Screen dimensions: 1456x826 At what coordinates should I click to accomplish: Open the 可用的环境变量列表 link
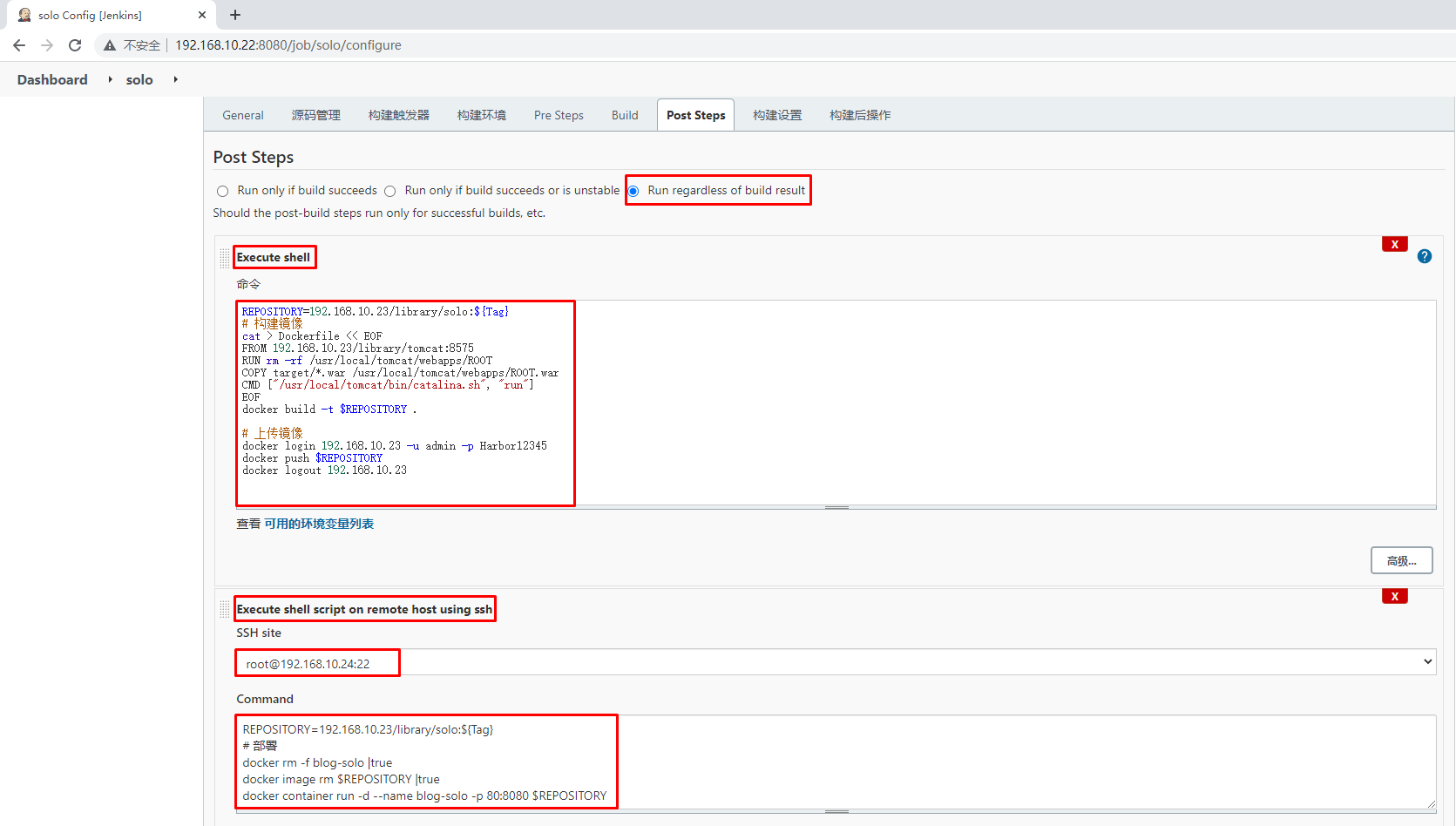(319, 524)
